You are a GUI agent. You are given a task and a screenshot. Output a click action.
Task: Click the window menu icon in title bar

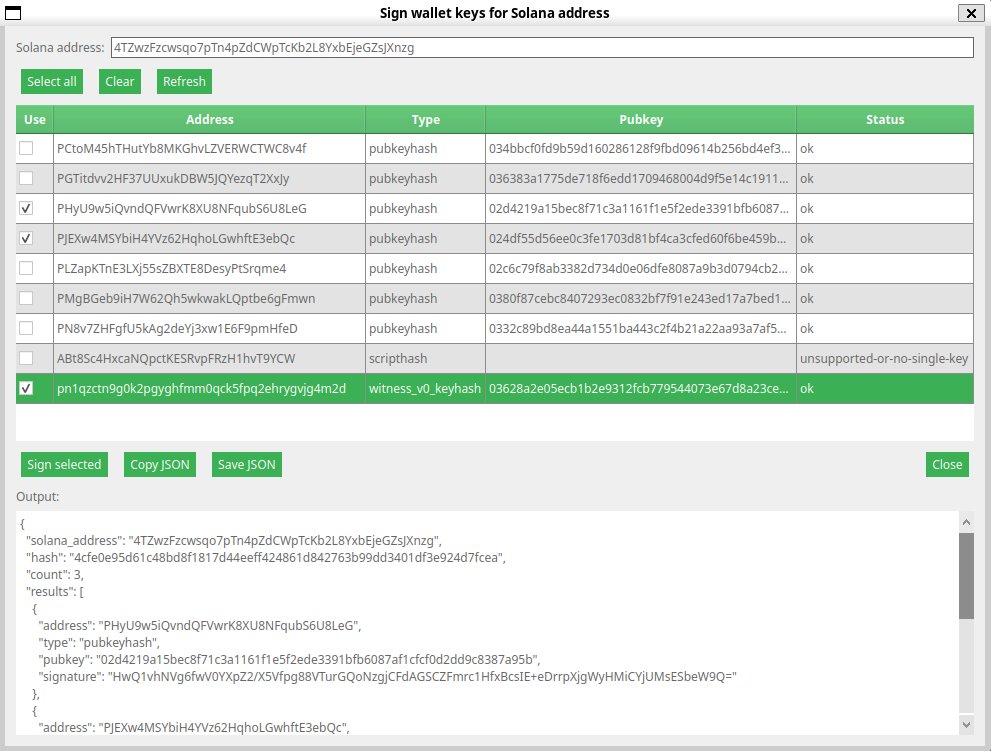13,13
